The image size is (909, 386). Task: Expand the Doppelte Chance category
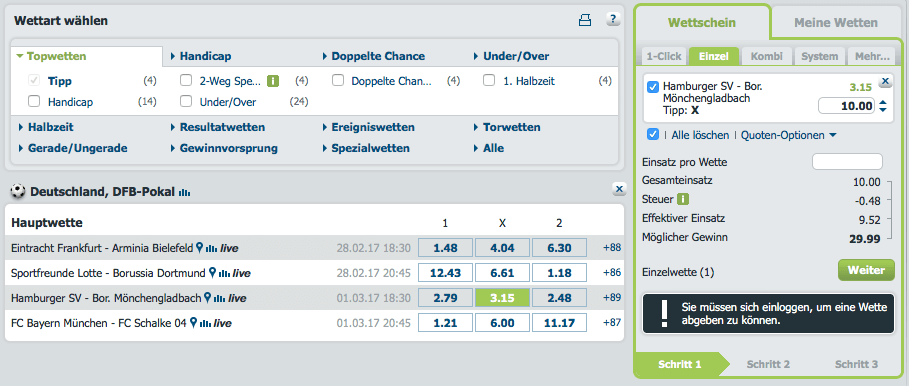coord(374,56)
